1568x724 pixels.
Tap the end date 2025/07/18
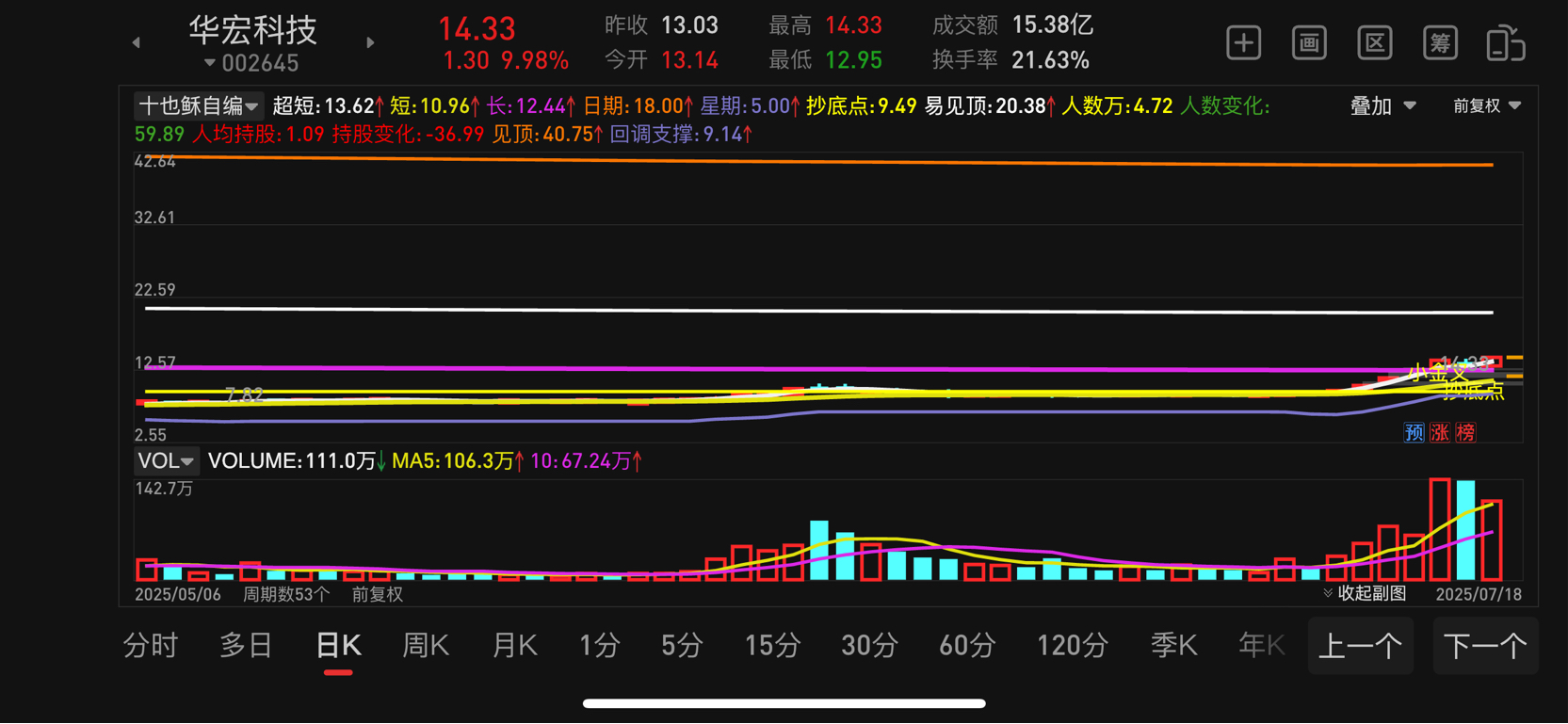(x=1479, y=594)
